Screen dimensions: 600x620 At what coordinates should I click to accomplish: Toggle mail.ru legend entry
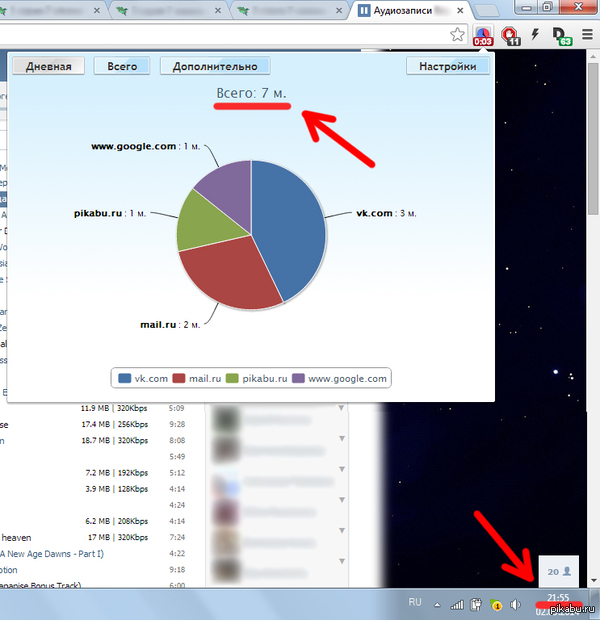197,378
